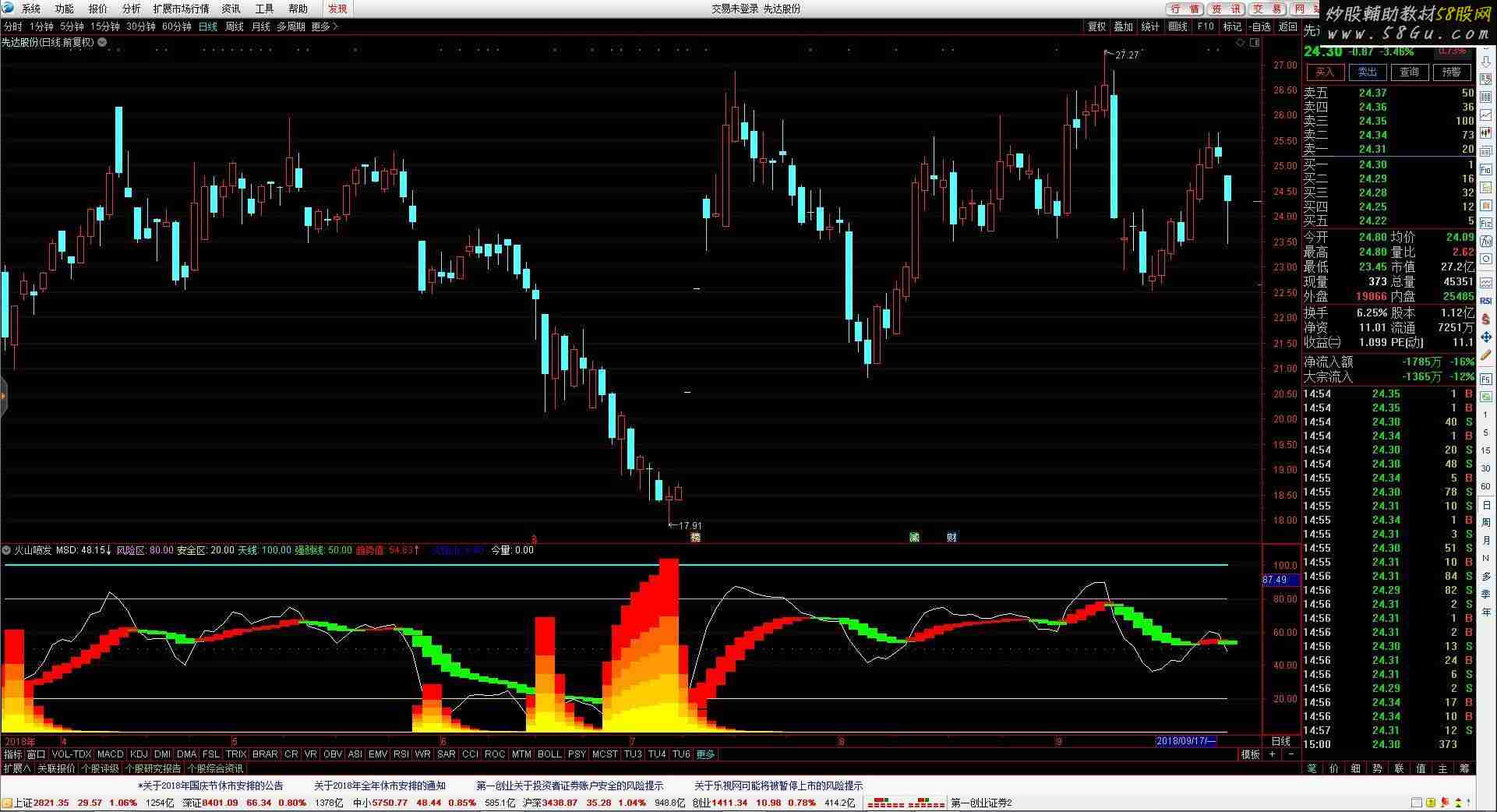Select the 筹 tab below trade list
The width and height of the screenshot is (1497, 812).
pos(1464,768)
